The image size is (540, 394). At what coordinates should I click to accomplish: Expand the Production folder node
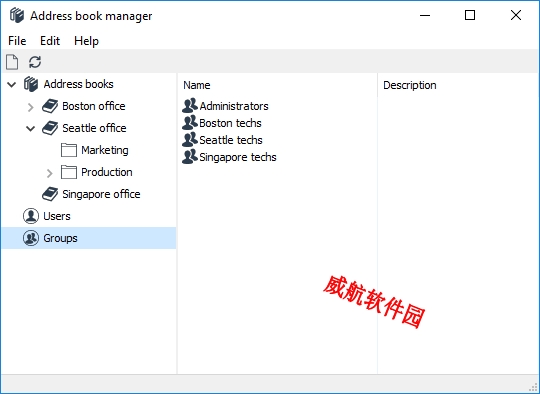(50, 173)
